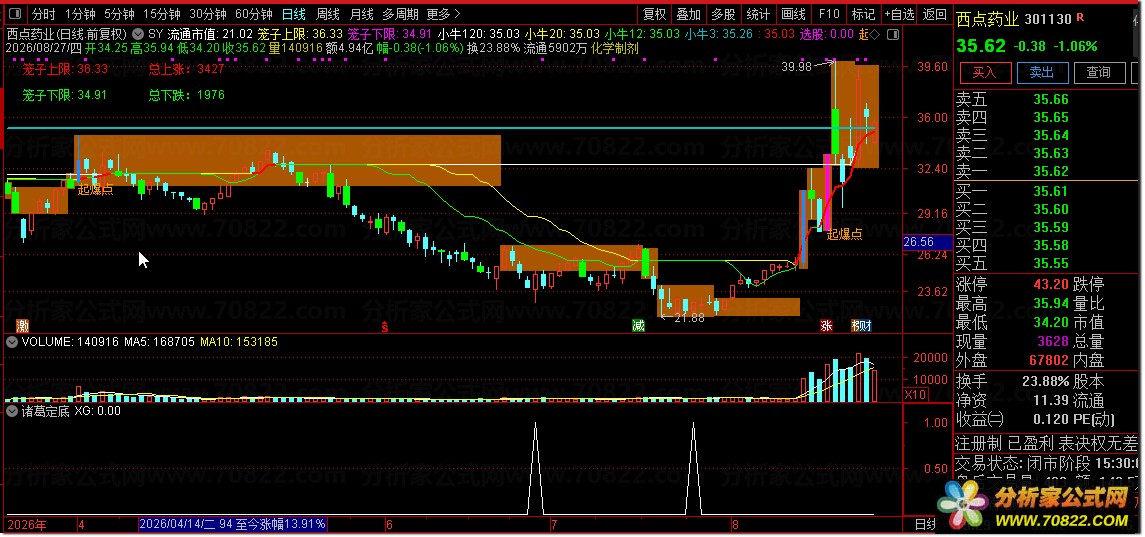Image resolution: width=1145 pixels, height=537 pixels.
Task: Select the 日线 daily chart tab
Action: click(294, 14)
